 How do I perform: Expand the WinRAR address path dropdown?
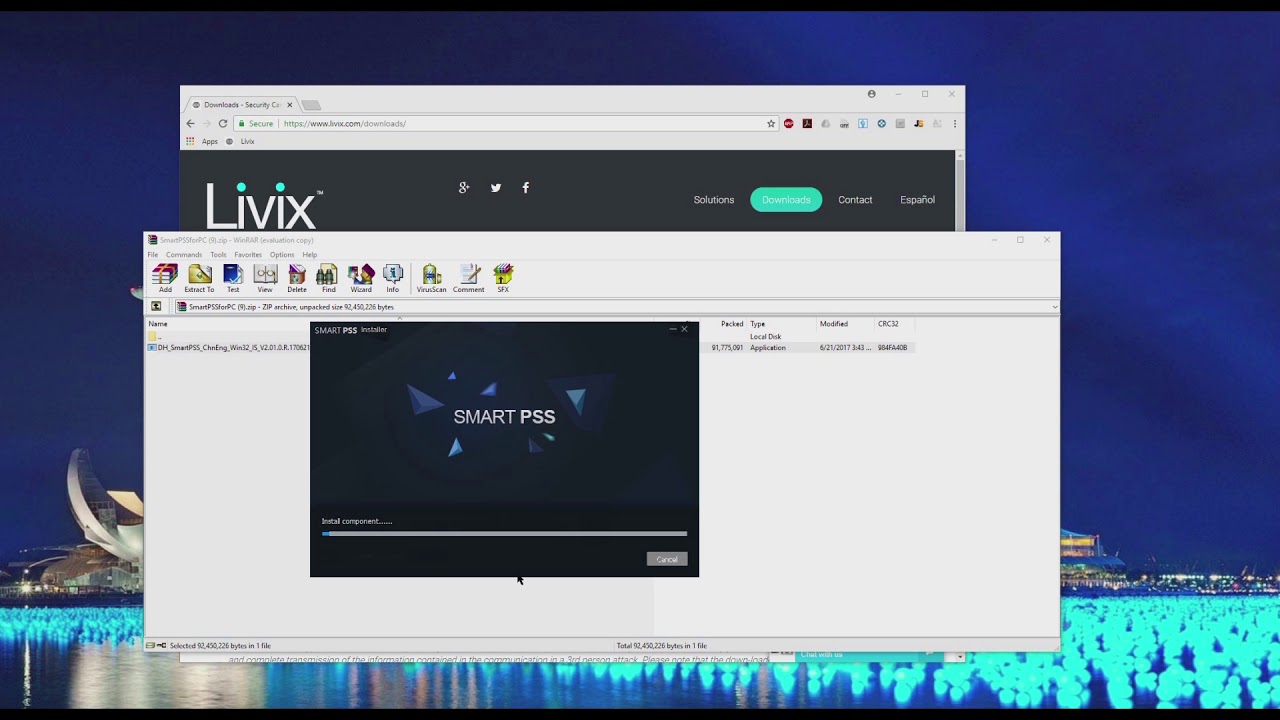[1055, 307]
